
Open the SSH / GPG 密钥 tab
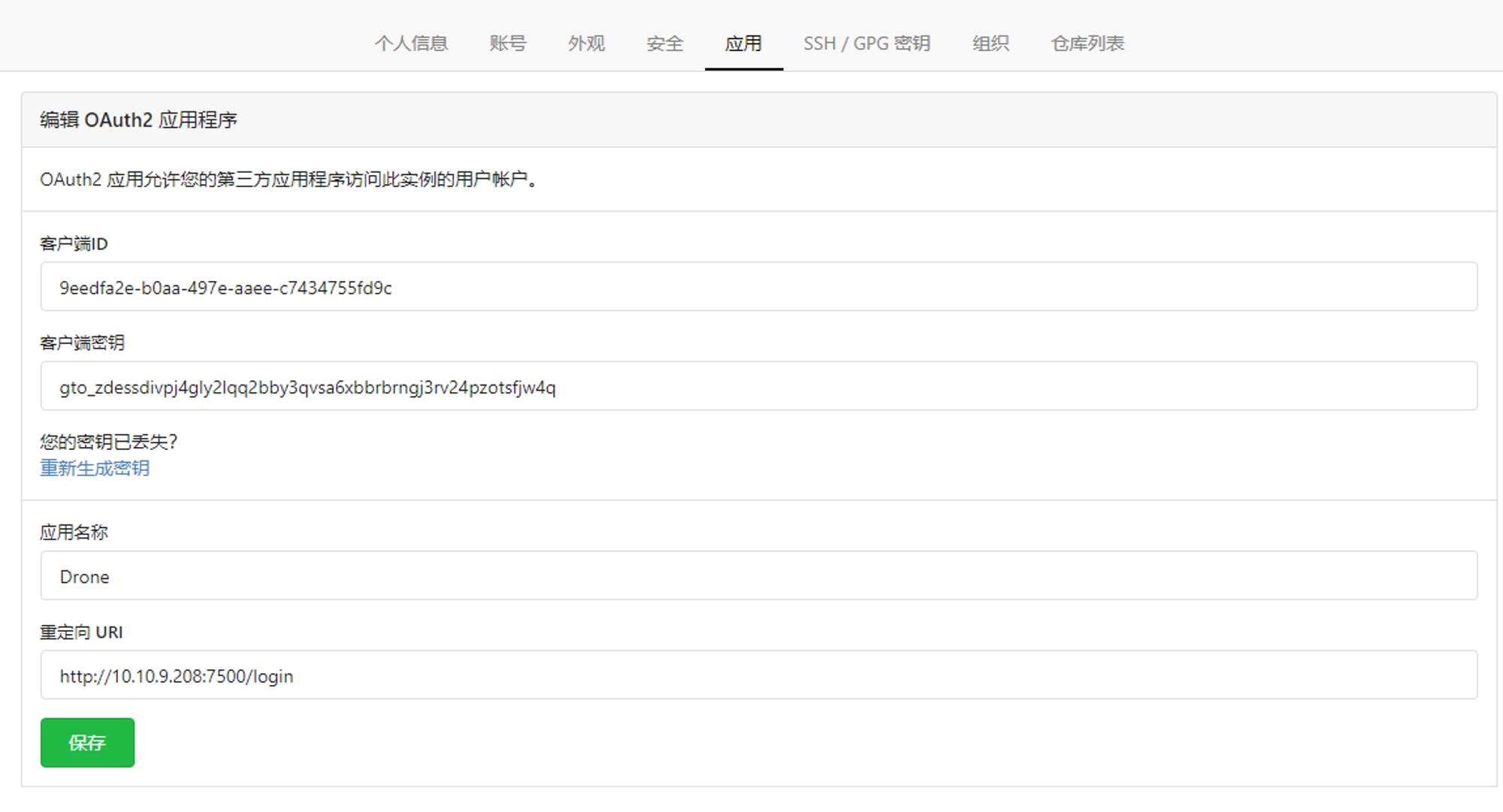click(867, 44)
